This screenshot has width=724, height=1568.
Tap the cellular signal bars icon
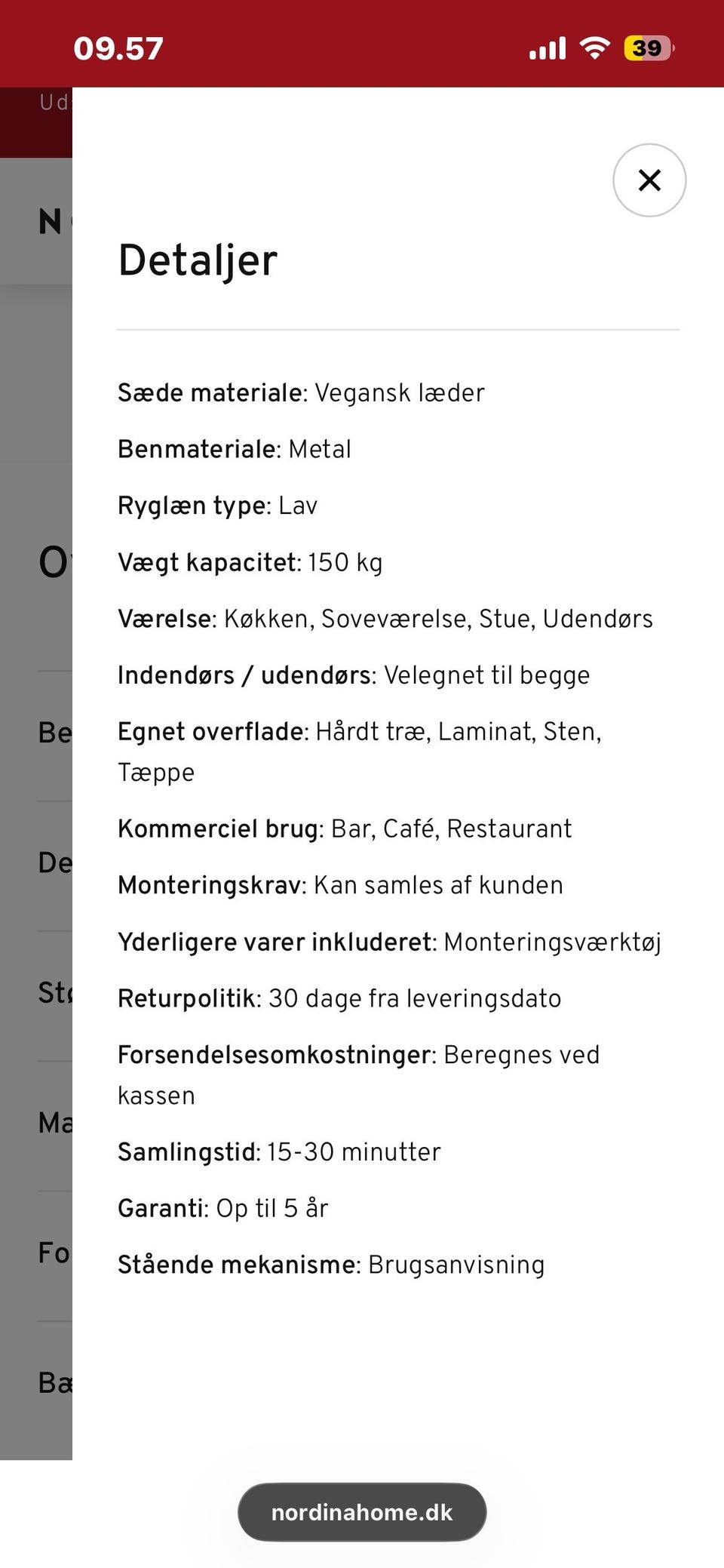coord(548,48)
